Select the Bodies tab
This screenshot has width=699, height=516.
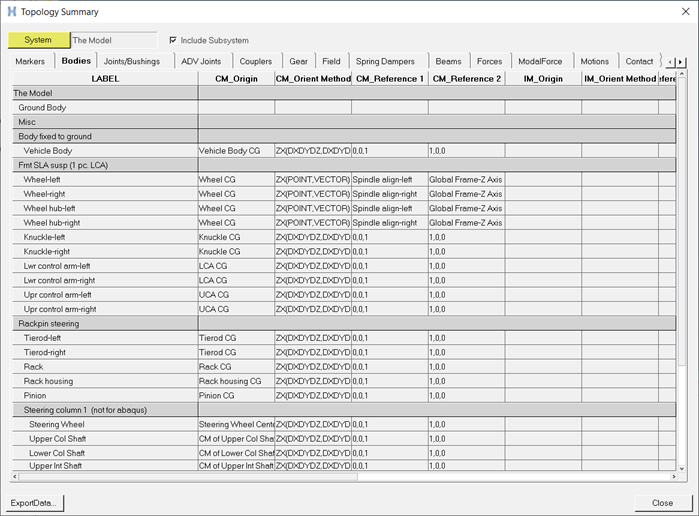click(76, 61)
